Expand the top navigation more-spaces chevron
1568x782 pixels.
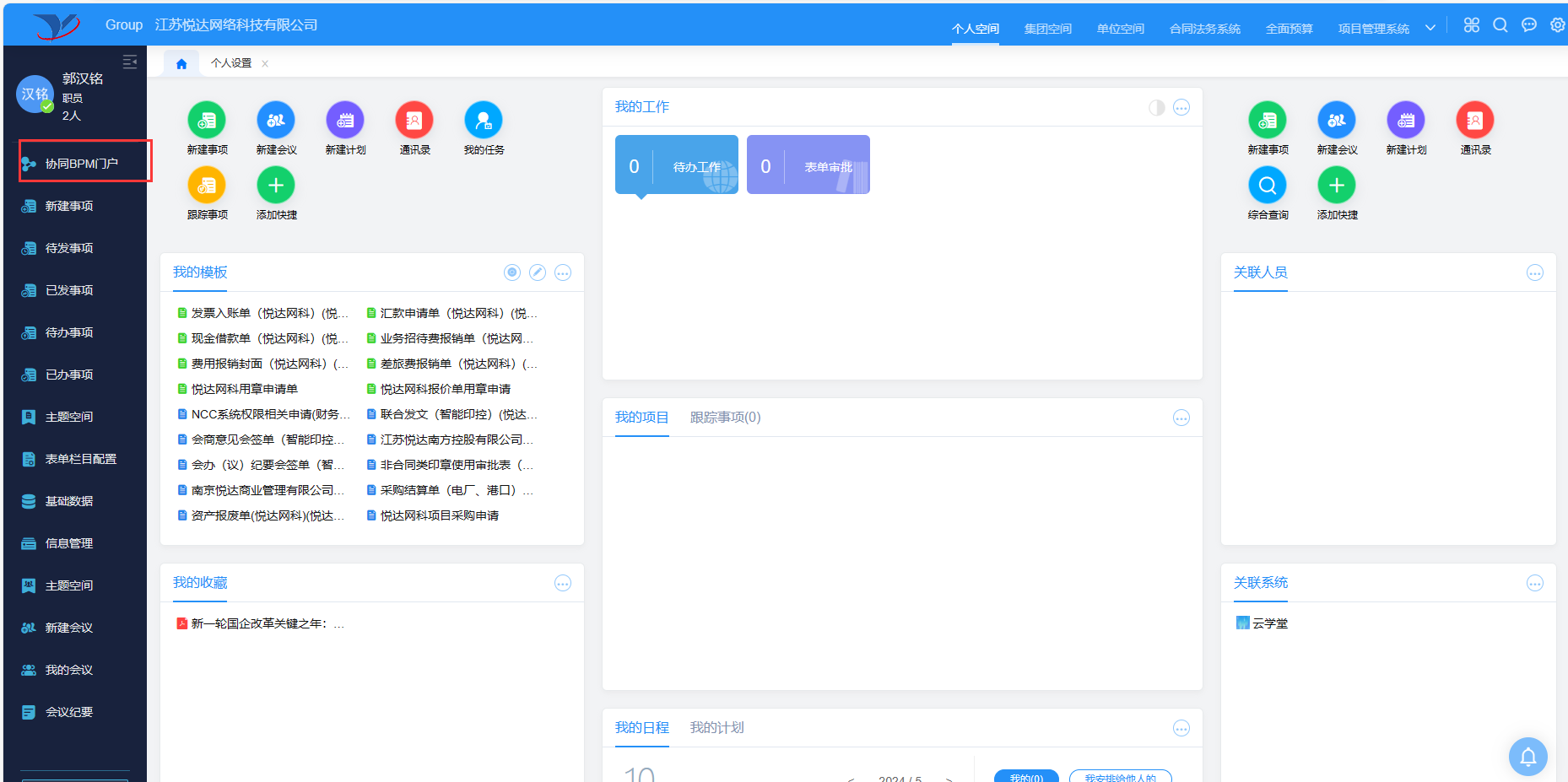[1430, 28]
